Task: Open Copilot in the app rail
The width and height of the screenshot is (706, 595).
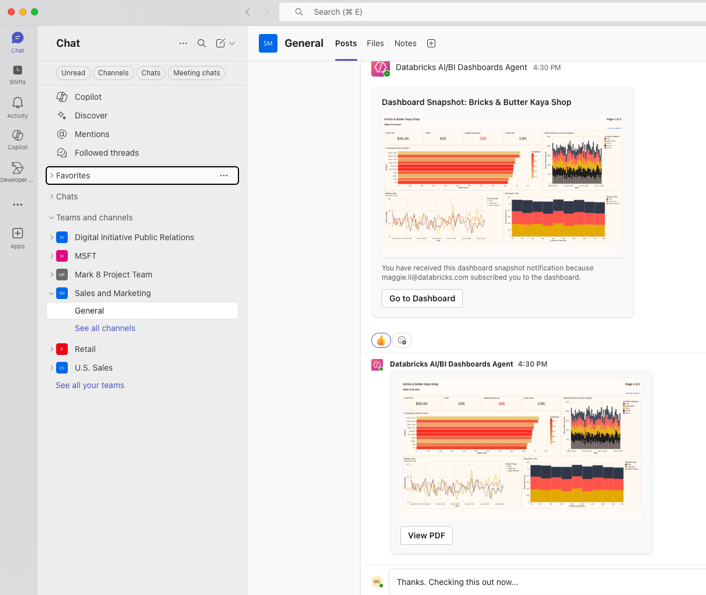Action: point(18,140)
